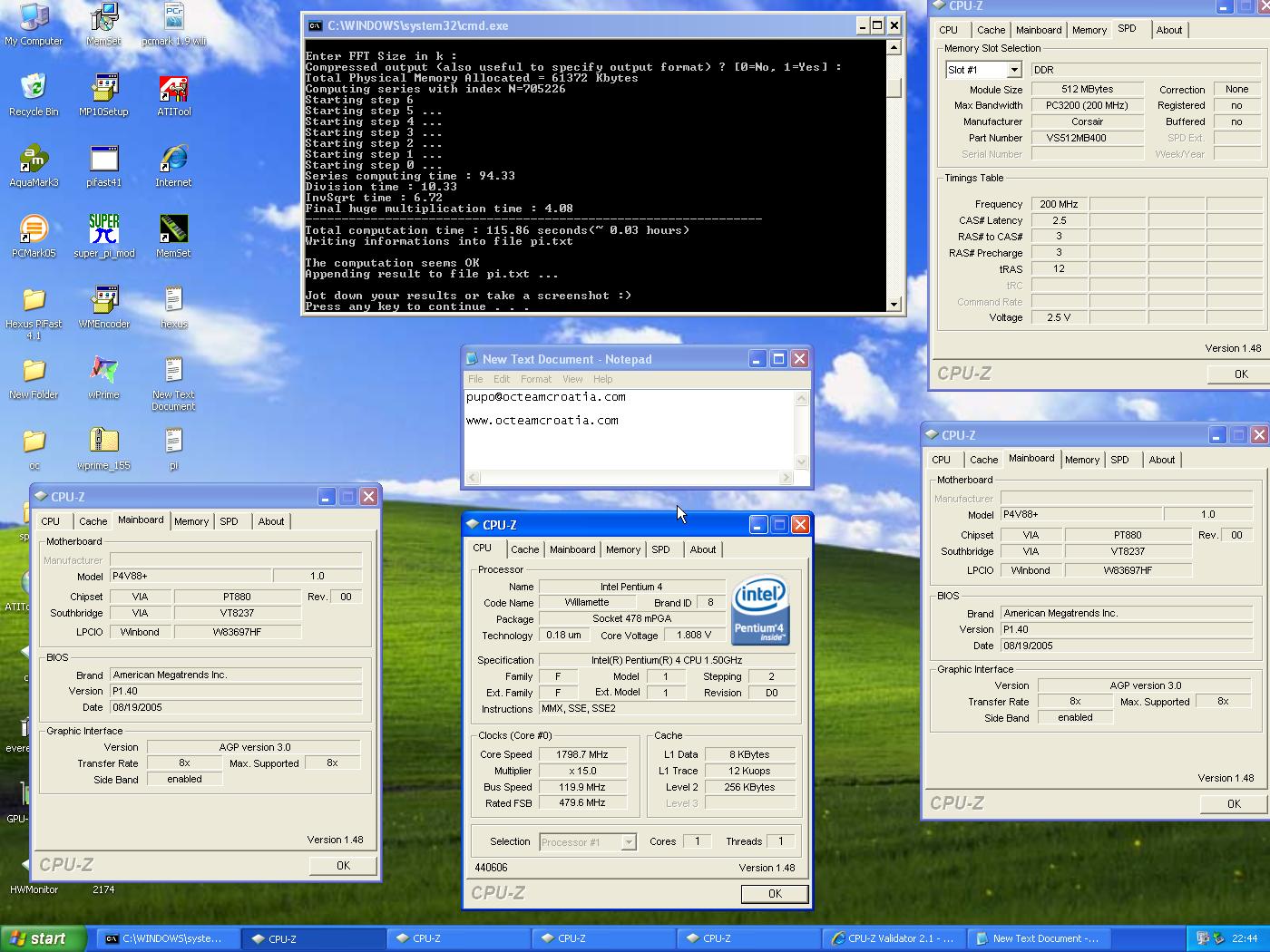This screenshot has height=952, width=1270.
Task: Open the Memory Slot #1 dropdown
Action: (x=1014, y=70)
